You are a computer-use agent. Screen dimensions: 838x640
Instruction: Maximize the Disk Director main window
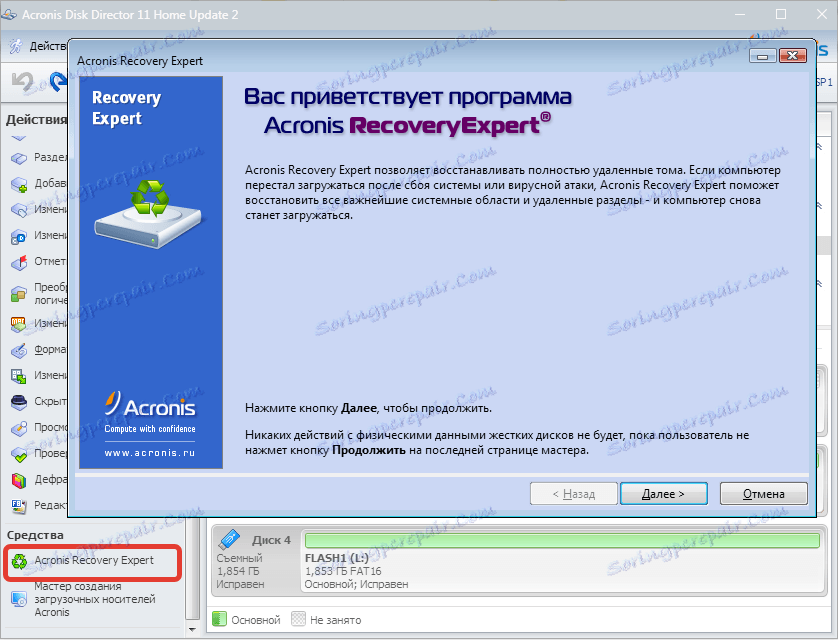(x=781, y=14)
